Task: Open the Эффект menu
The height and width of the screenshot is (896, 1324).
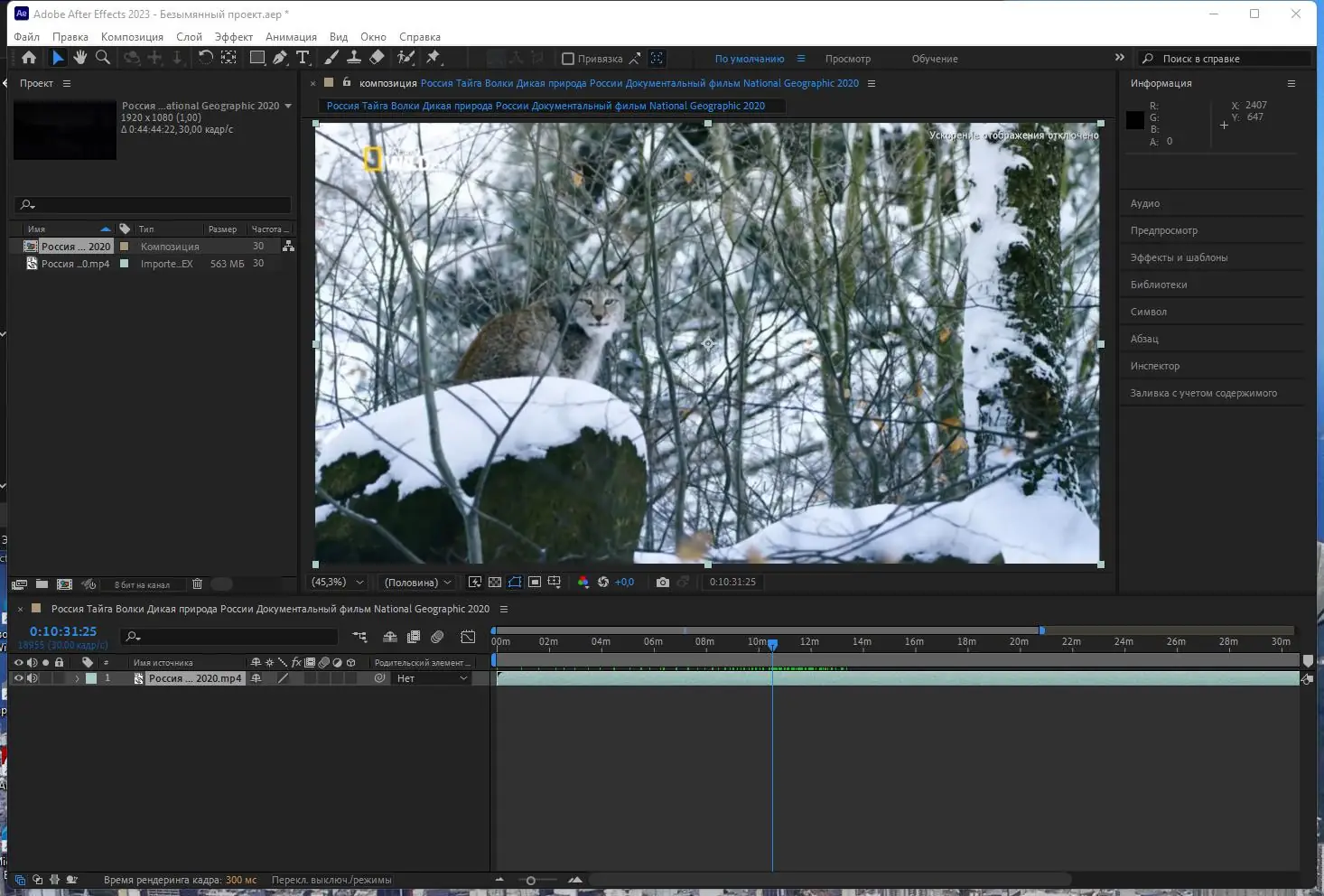Action: [233, 37]
